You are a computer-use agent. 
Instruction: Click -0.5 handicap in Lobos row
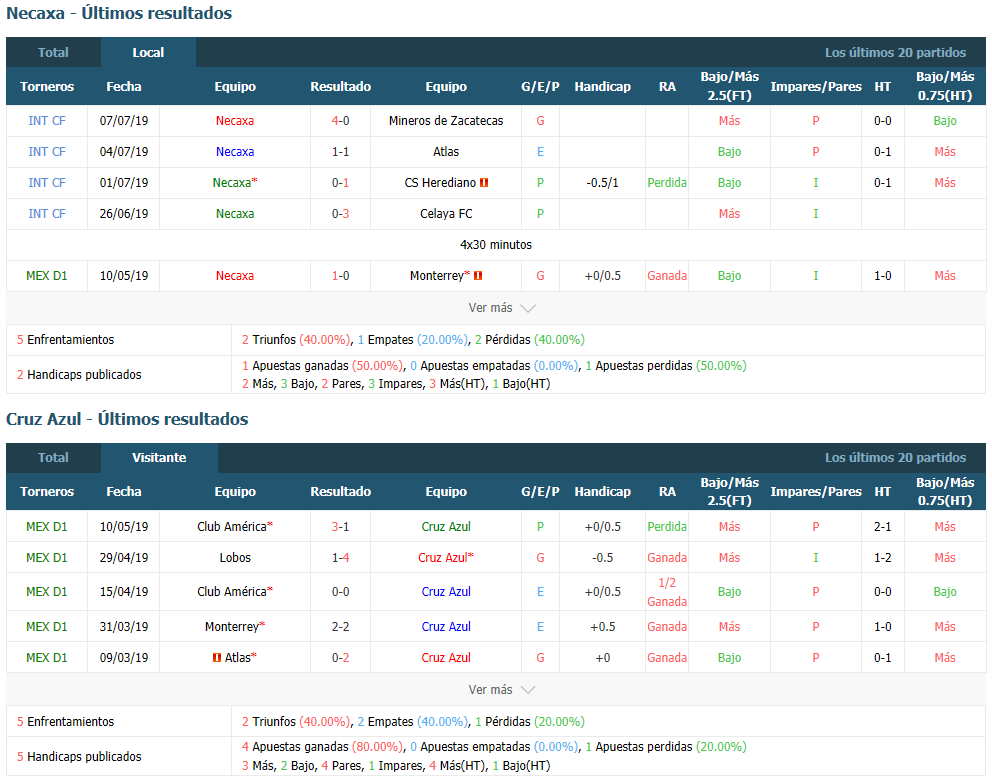602,557
